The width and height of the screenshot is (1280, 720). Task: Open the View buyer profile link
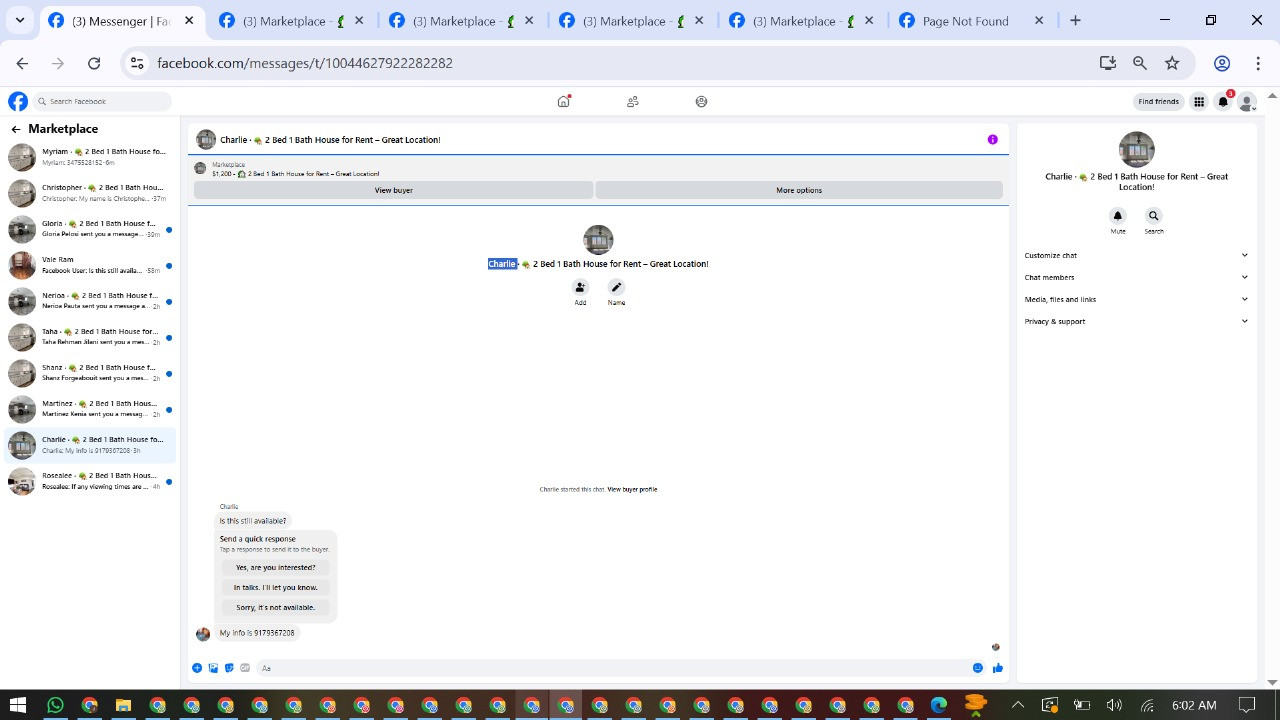pyautogui.click(x=632, y=489)
